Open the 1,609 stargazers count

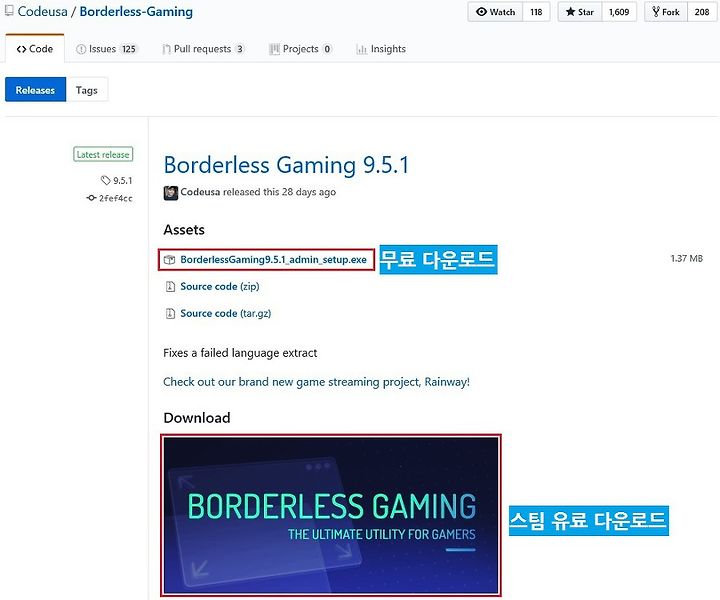(x=619, y=12)
